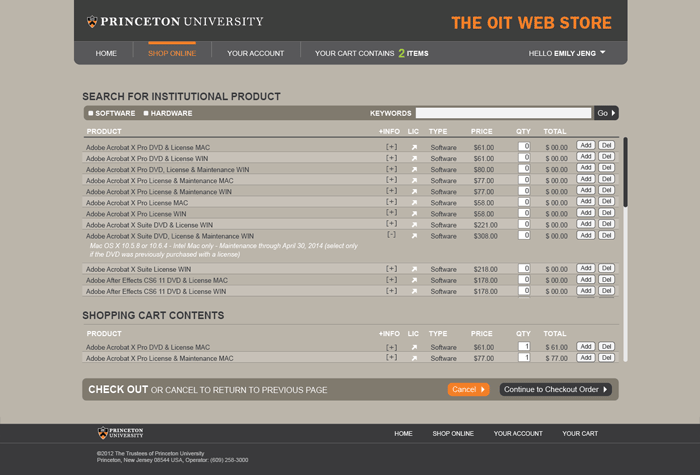700x475 pixels.
Task: Open license arrow for Adobe Acrobat X Suite License WIN
Action: [x=414, y=269]
